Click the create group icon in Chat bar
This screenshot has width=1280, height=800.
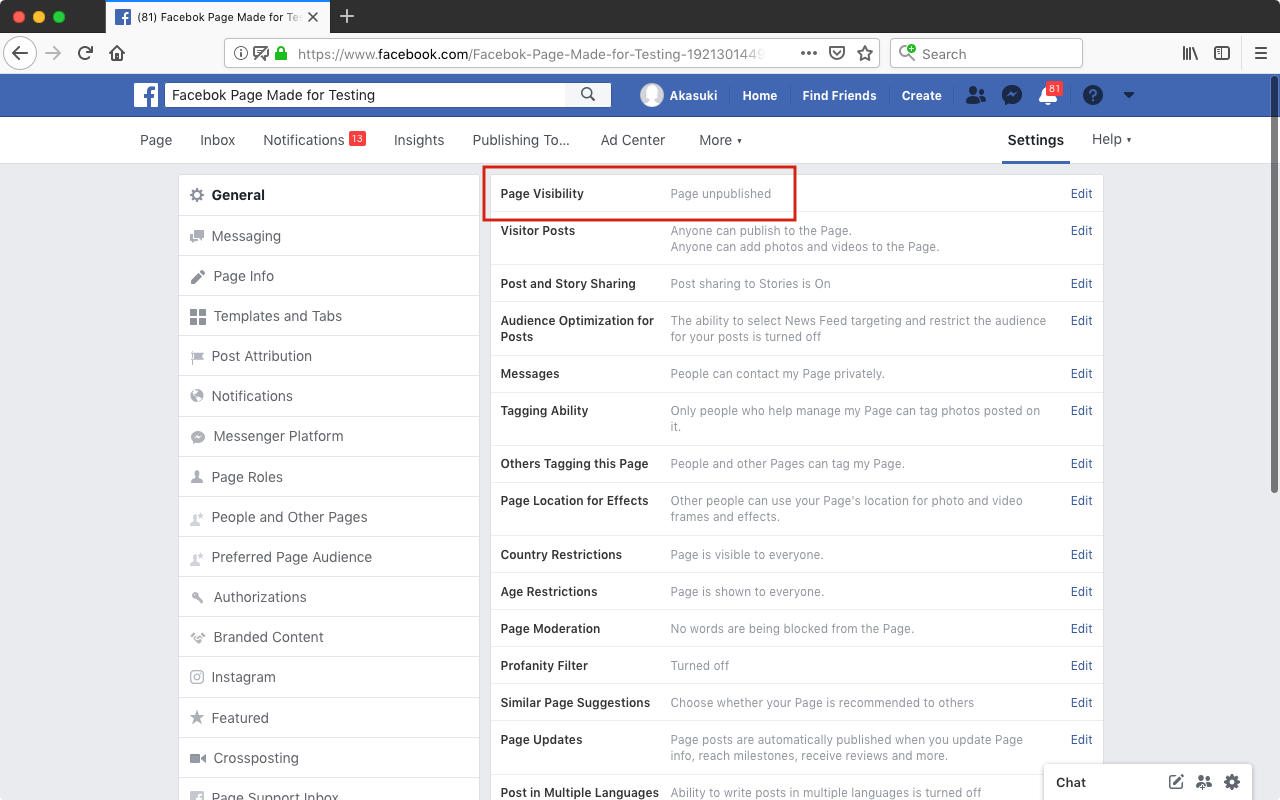coord(1204,782)
